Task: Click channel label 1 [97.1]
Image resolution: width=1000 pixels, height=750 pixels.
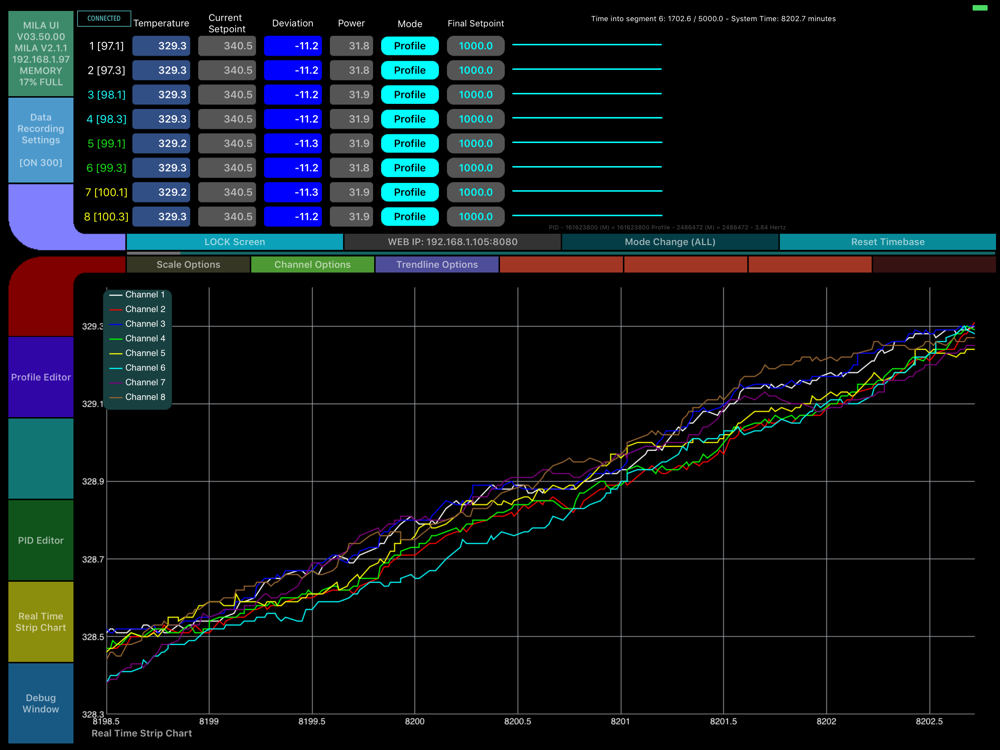Action: (x=106, y=46)
